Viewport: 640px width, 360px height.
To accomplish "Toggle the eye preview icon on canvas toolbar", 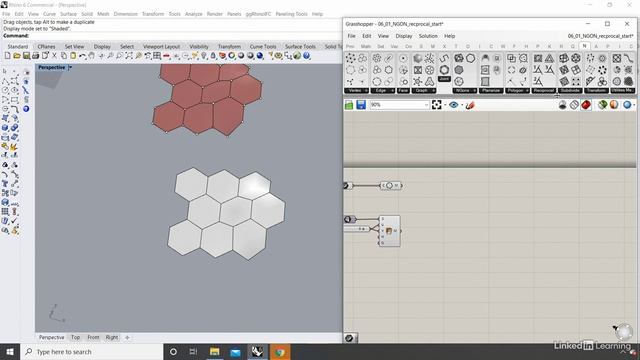I will [453, 105].
